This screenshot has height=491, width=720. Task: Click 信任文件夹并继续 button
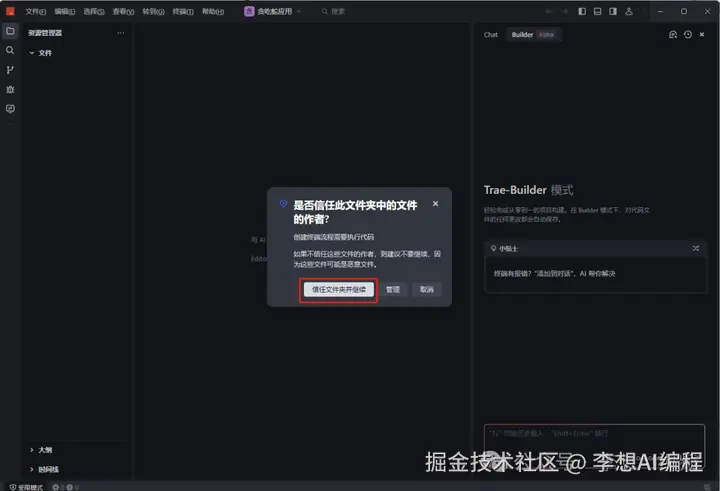(339, 289)
